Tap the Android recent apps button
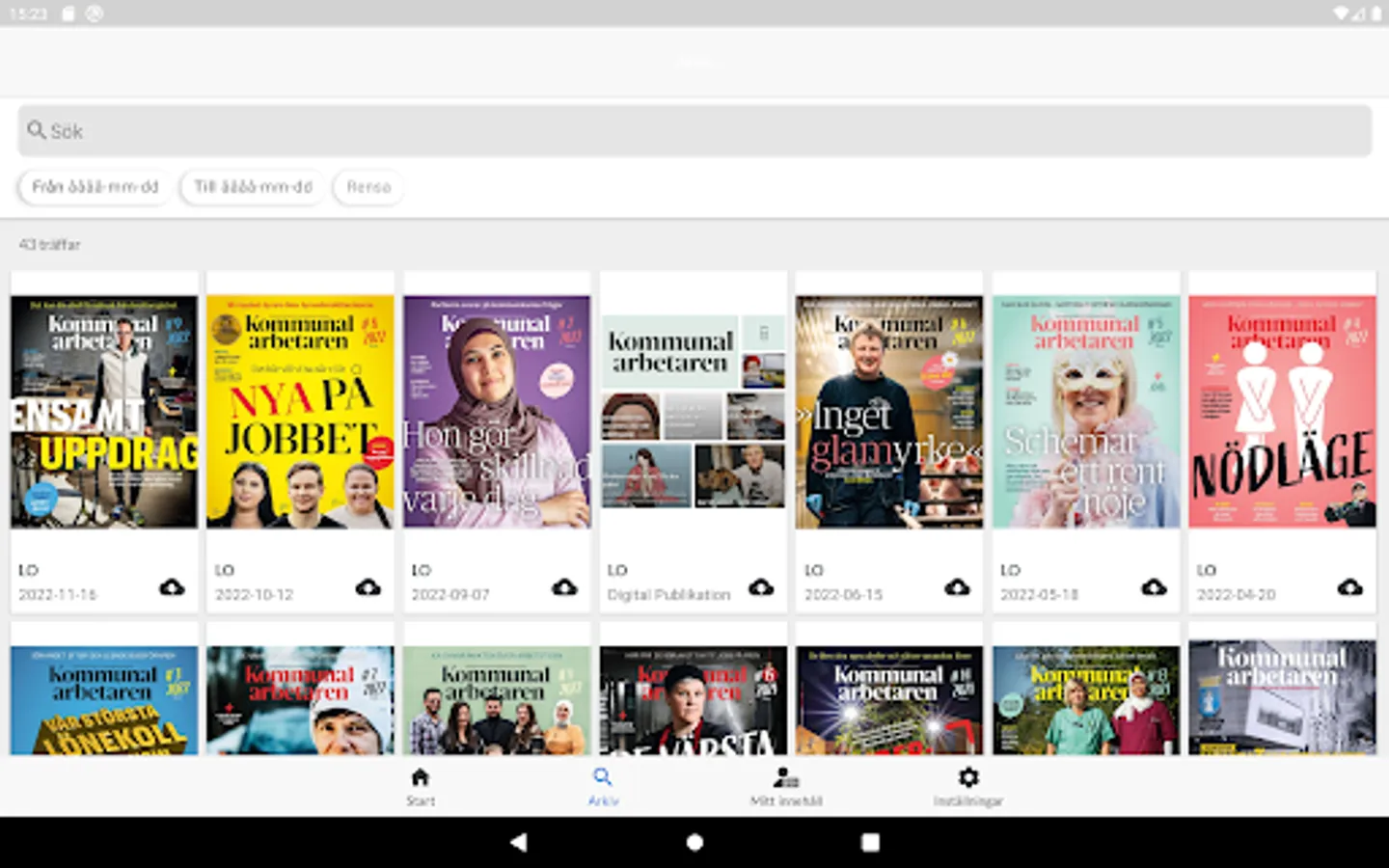Image resolution: width=1389 pixels, height=868 pixels. pyautogui.click(x=870, y=842)
